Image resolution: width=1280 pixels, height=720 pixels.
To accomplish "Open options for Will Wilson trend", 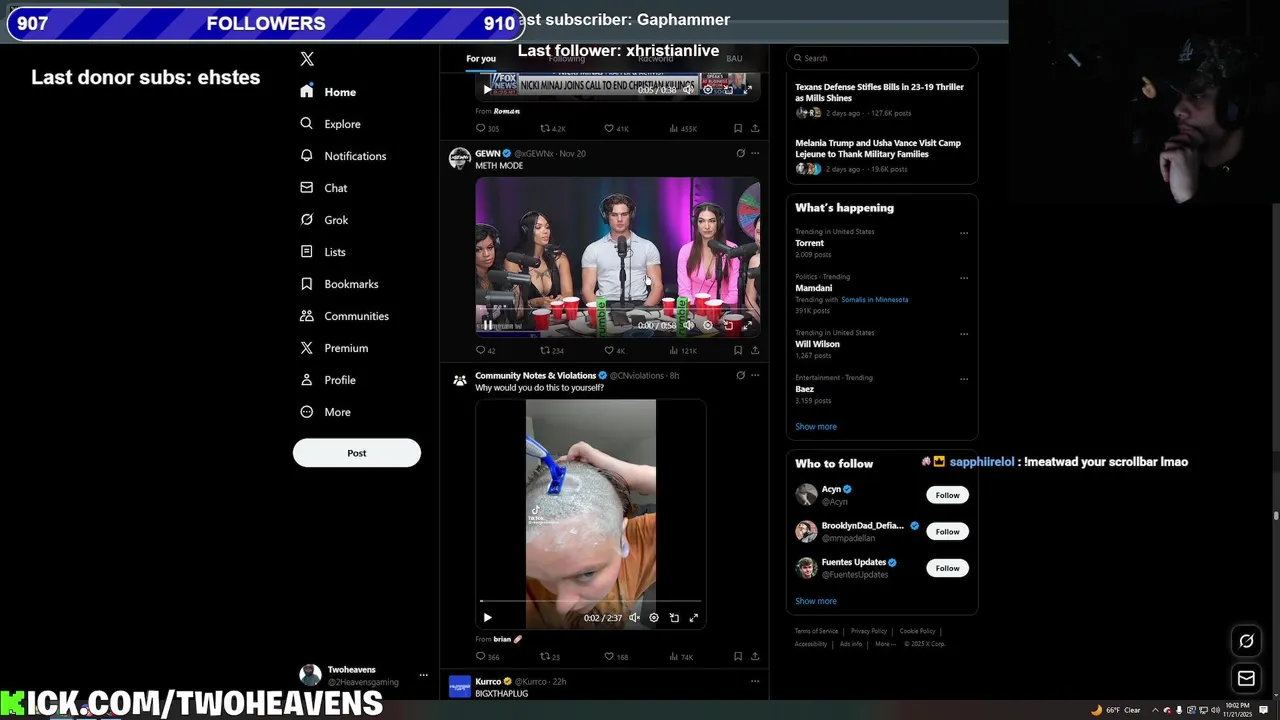I will point(964,334).
